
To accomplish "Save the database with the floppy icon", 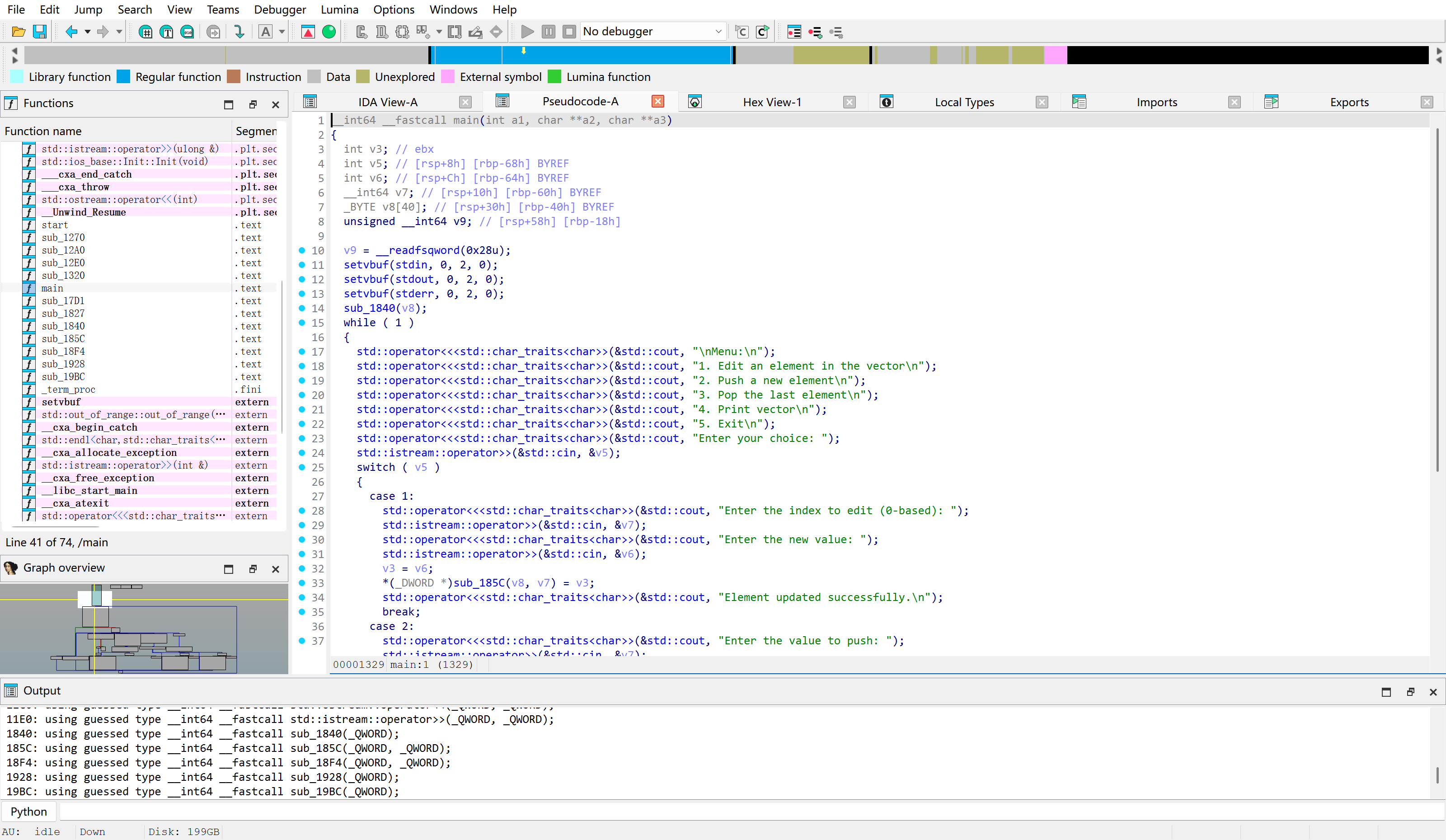I will click(x=40, y=32).
